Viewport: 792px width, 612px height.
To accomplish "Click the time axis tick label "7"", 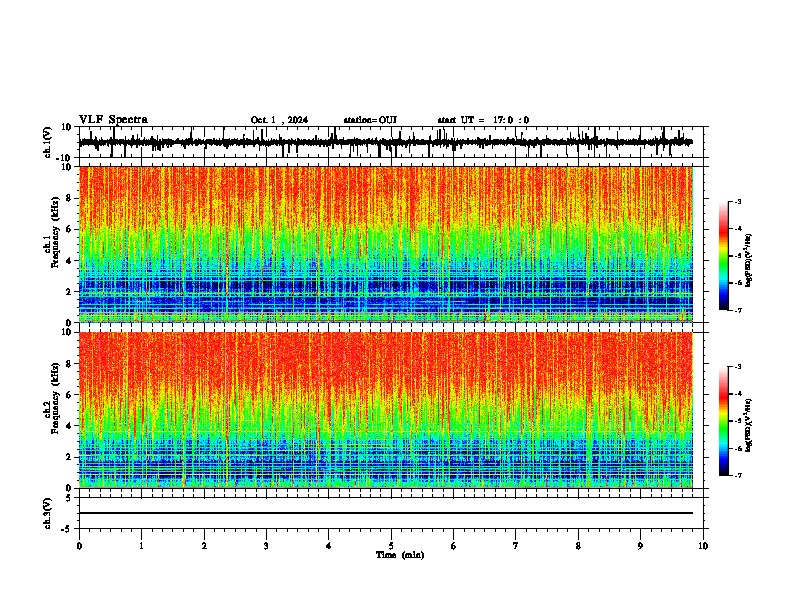I will point(516,546).
